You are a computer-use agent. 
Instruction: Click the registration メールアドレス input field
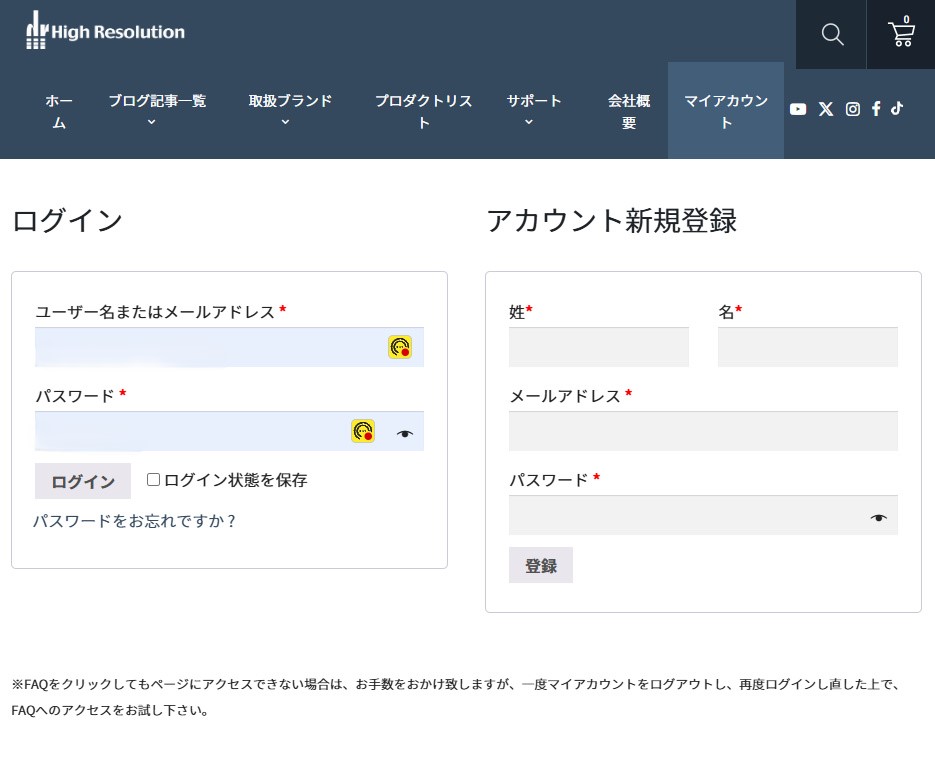click(x=703, y=431)
